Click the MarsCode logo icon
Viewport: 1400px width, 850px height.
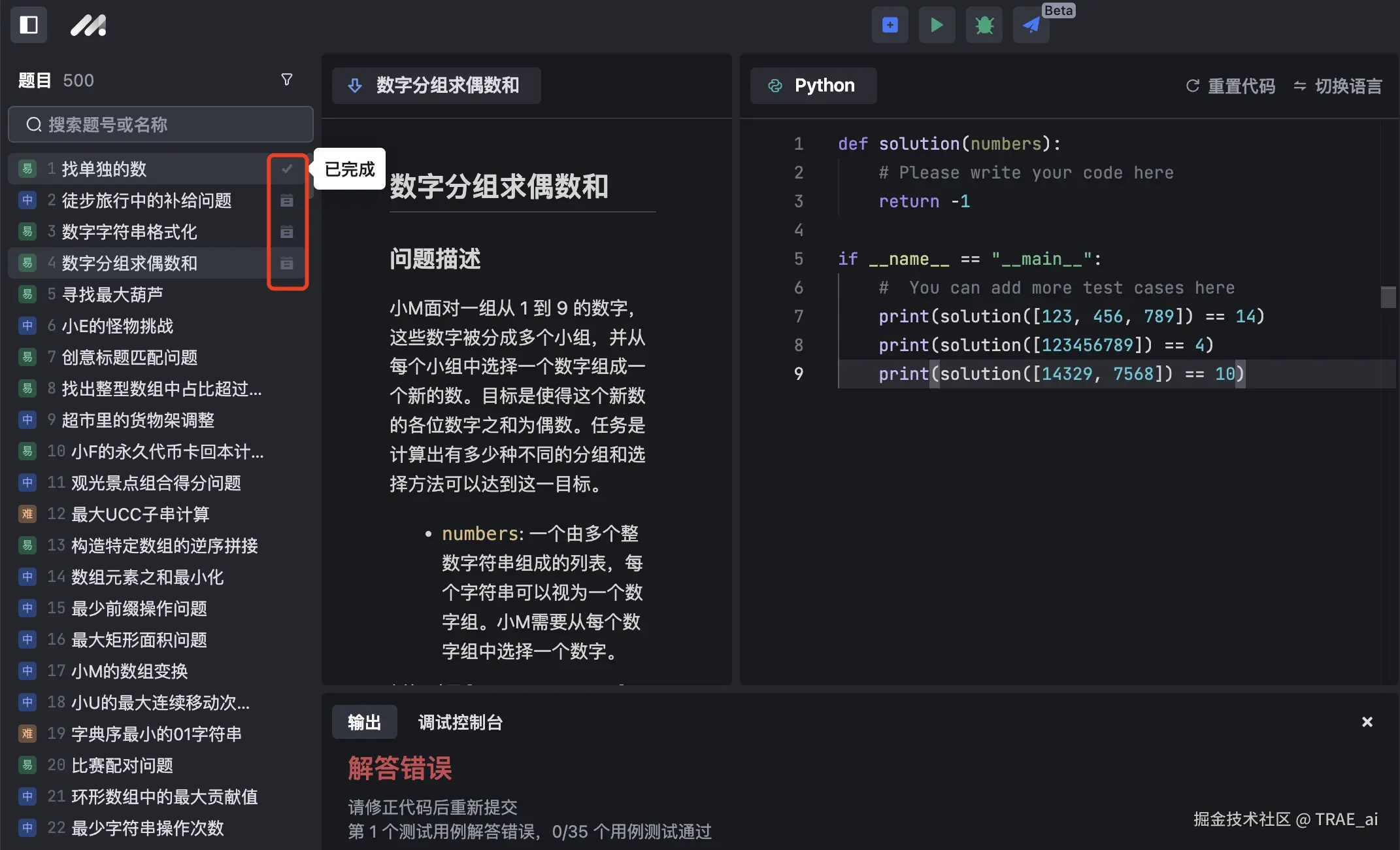tap(88, 25)
